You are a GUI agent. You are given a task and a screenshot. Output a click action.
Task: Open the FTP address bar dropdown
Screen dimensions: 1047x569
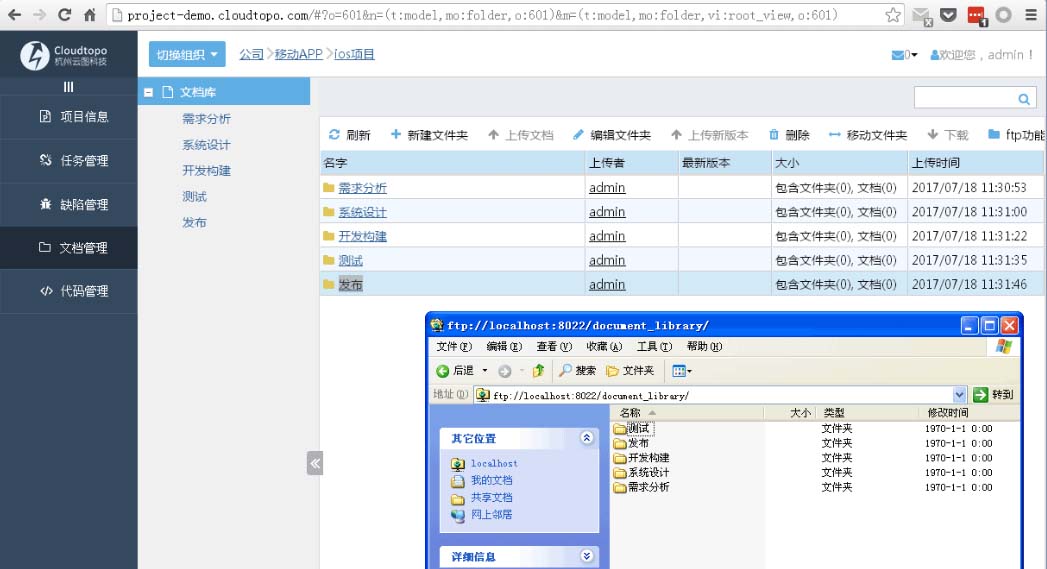960,395
